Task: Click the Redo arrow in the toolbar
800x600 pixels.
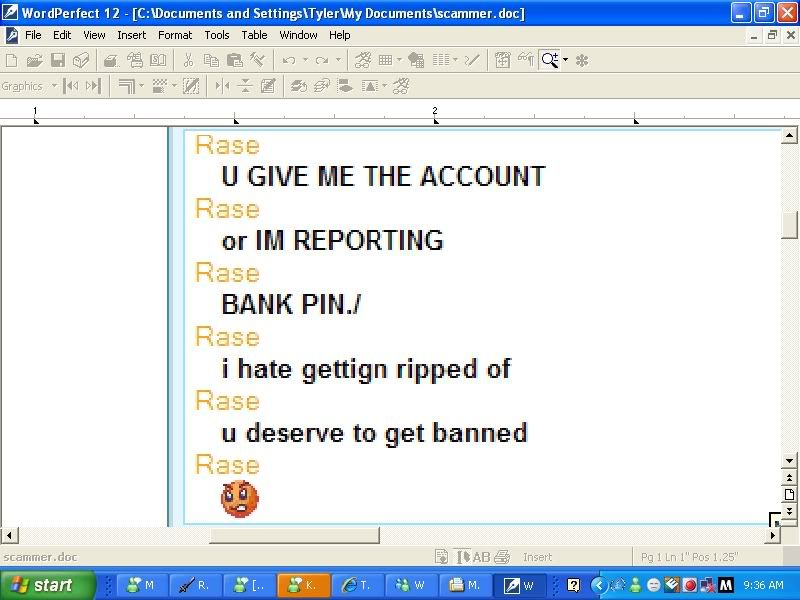Action: (321, 61)
